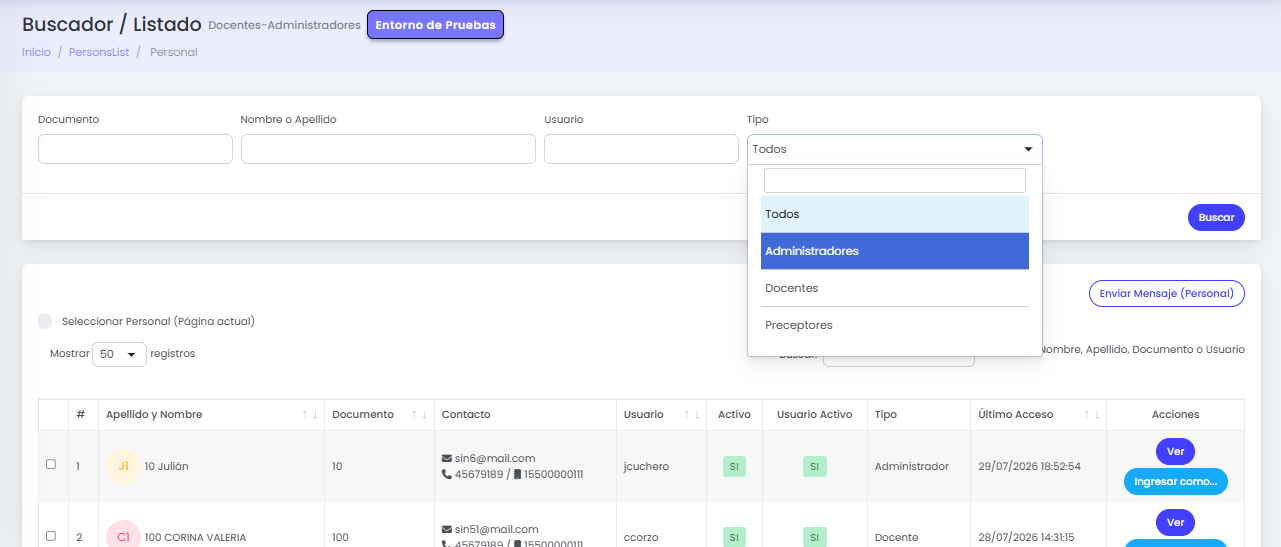The image size is (1281, 547).
Task: Click the Activo column header
Action: click(x=734, y=414)
